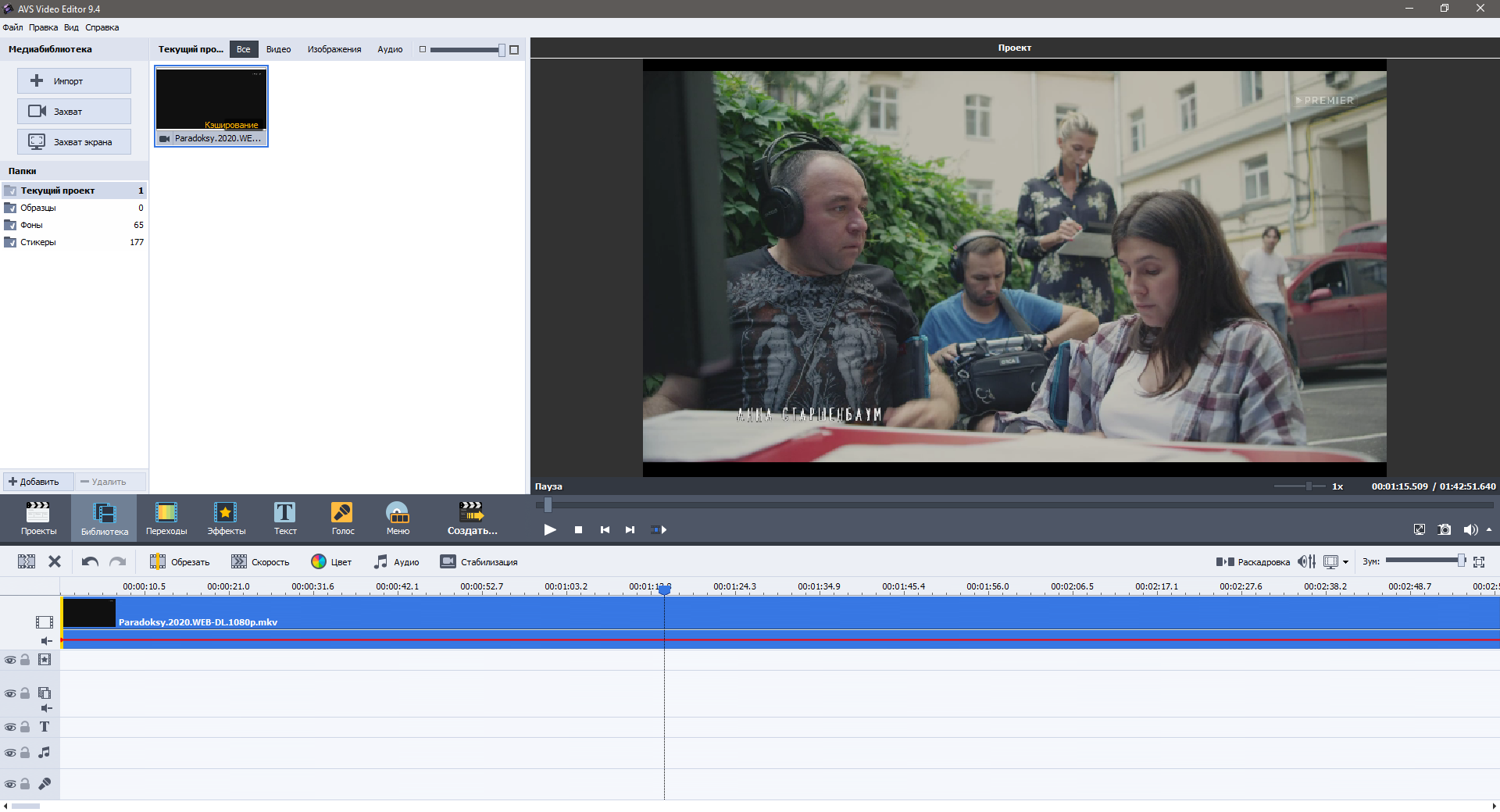Viewport: 1500px width, 812px height.
Task: Toggle visibility eye of text track
Action: tap(10, 727)
